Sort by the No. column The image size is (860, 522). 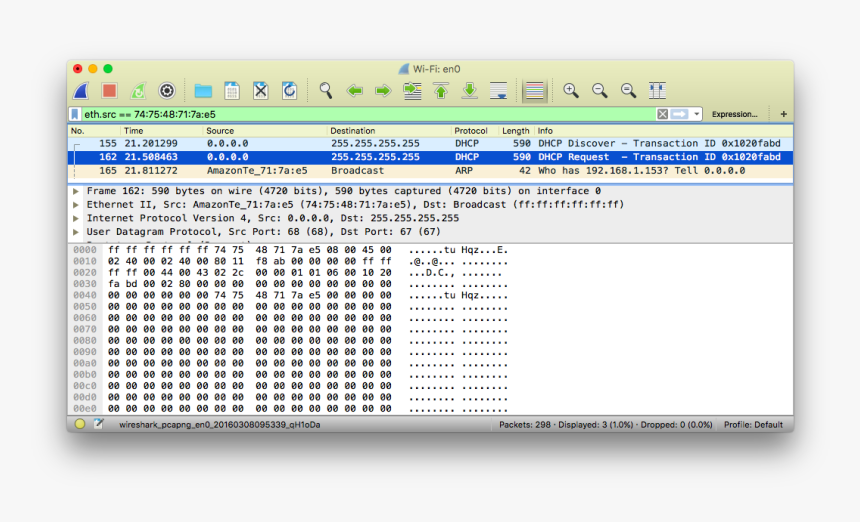tap(94, 131)
